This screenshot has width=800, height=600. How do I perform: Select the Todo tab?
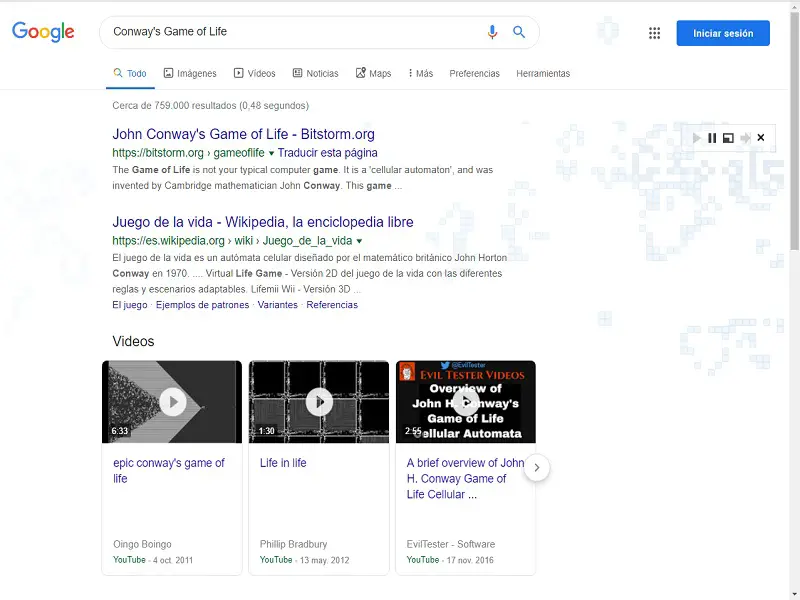click(x=130, y=73)
